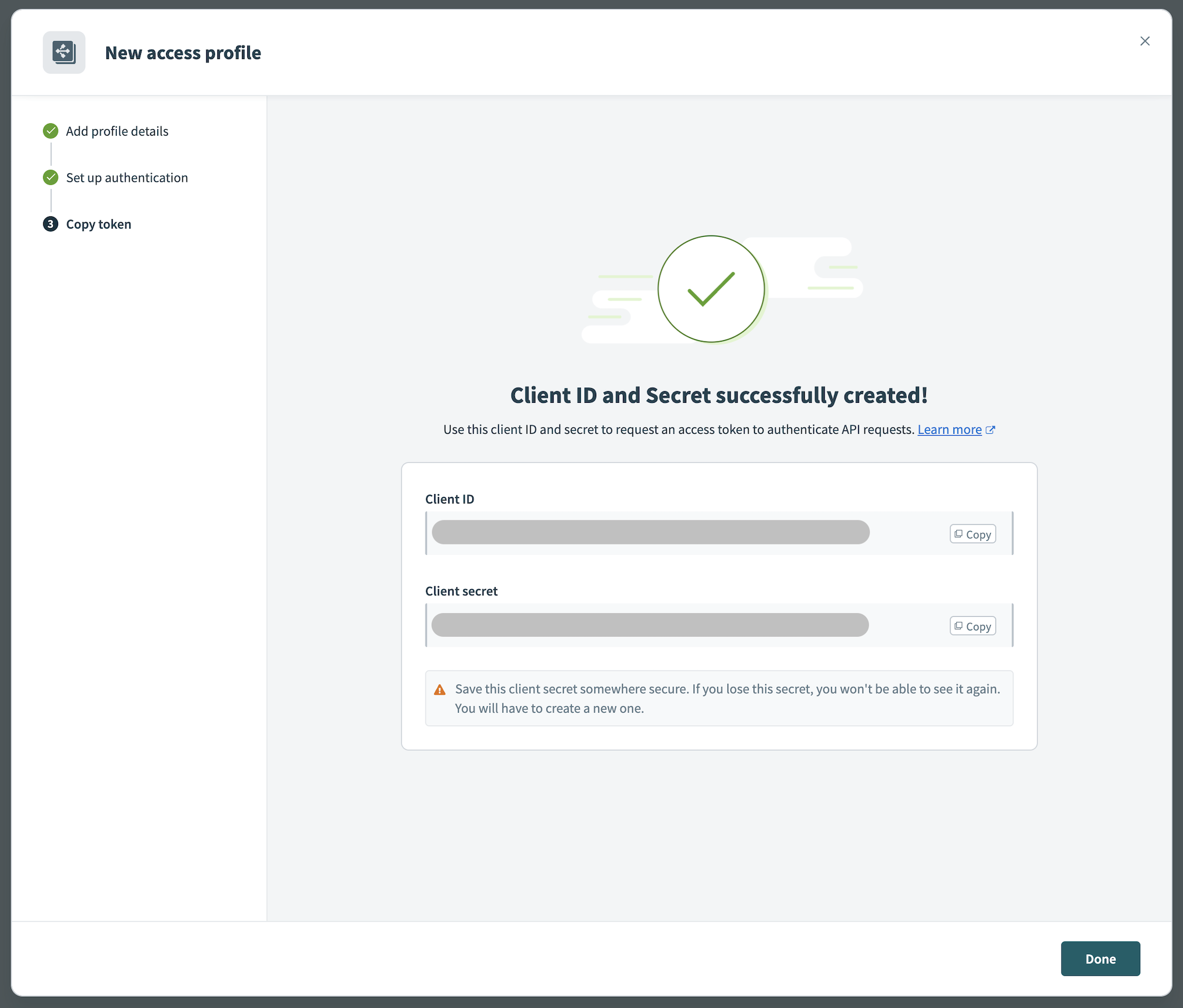Image resolution: width=1183 pixels, height=1008 pixels.
Task: Click the success checkmark illustration
Action: click(711, 289)
